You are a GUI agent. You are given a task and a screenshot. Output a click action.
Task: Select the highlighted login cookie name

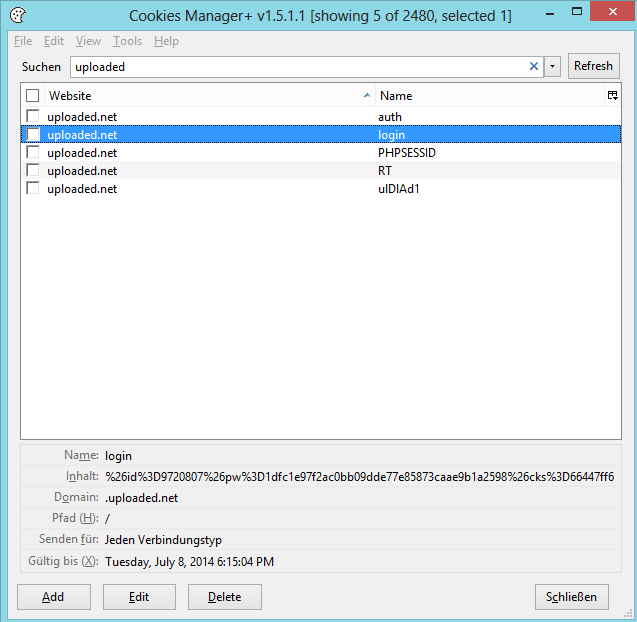[391, 135]
